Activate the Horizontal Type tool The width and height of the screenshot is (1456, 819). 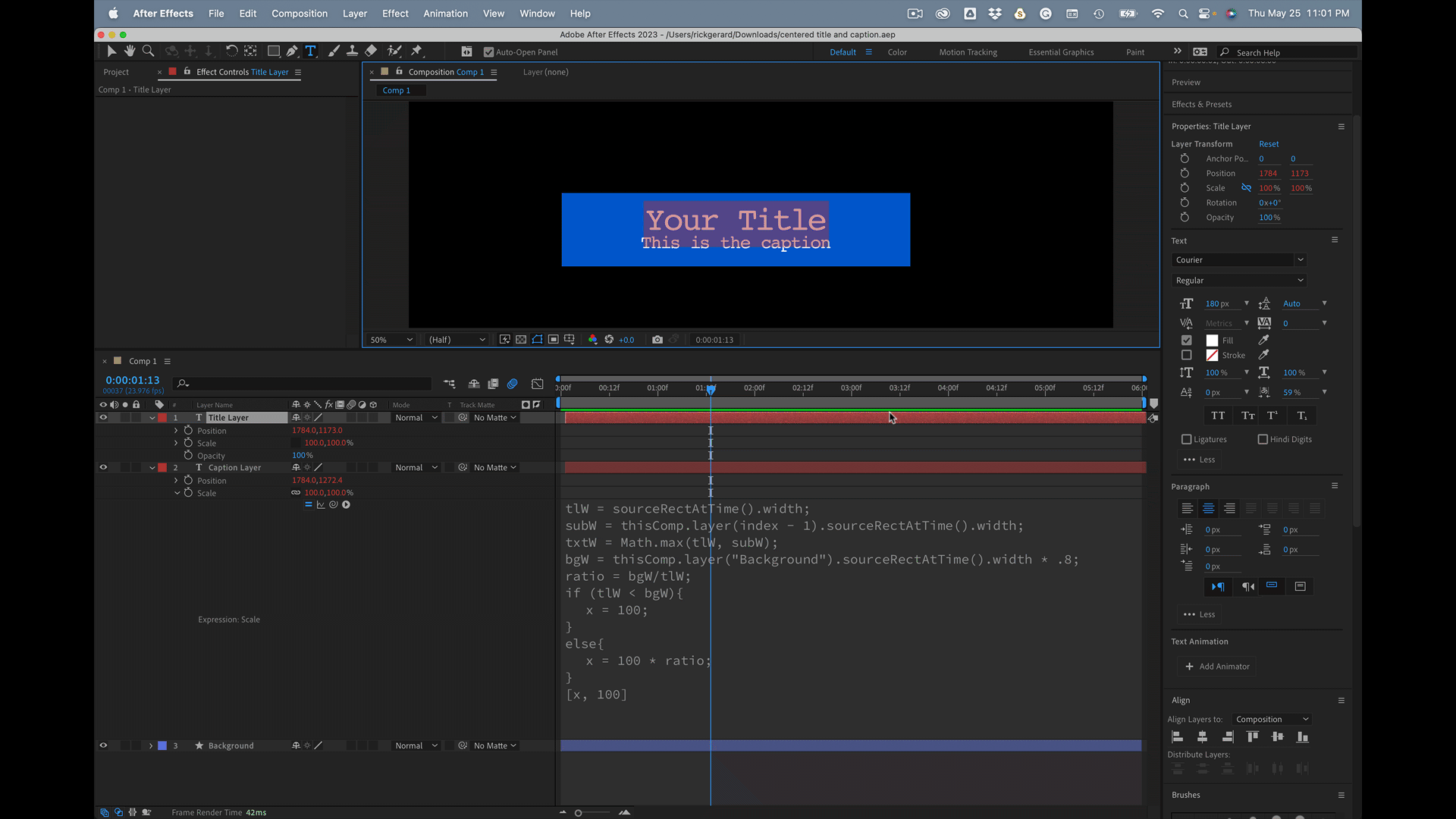pyautogui.click(x=310, y=51)
